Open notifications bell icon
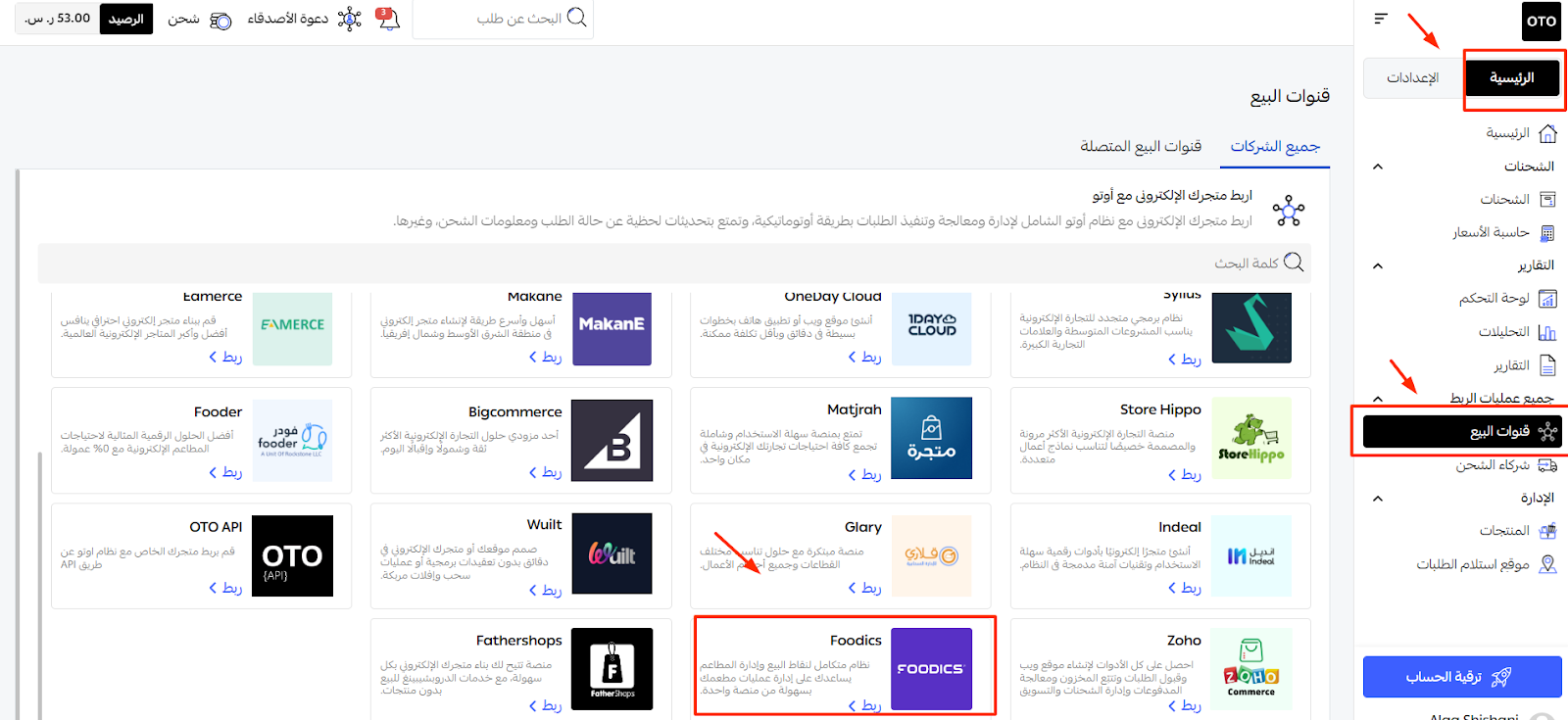Screen dimensions: 1568x720 pyautogui.click(x=388, y=19)
